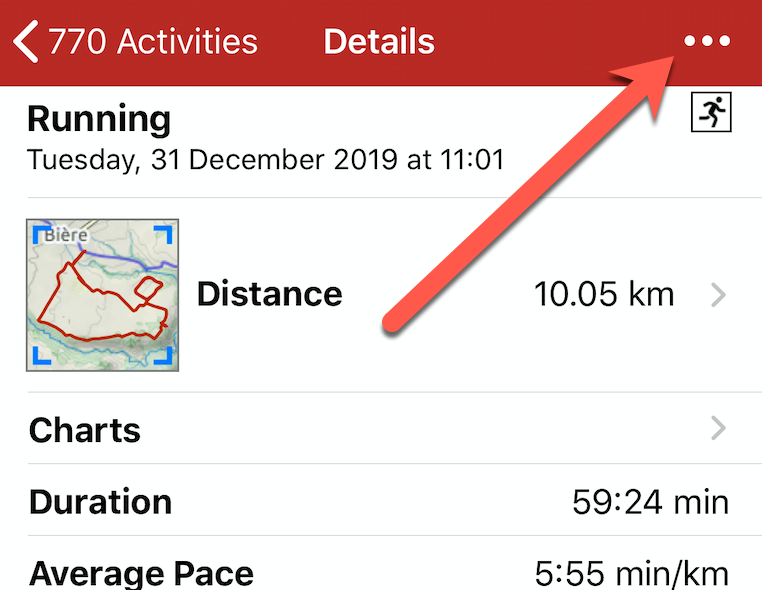Open the Distance row label
Screen dimensions: 762x590
click(x=270, y=295)
